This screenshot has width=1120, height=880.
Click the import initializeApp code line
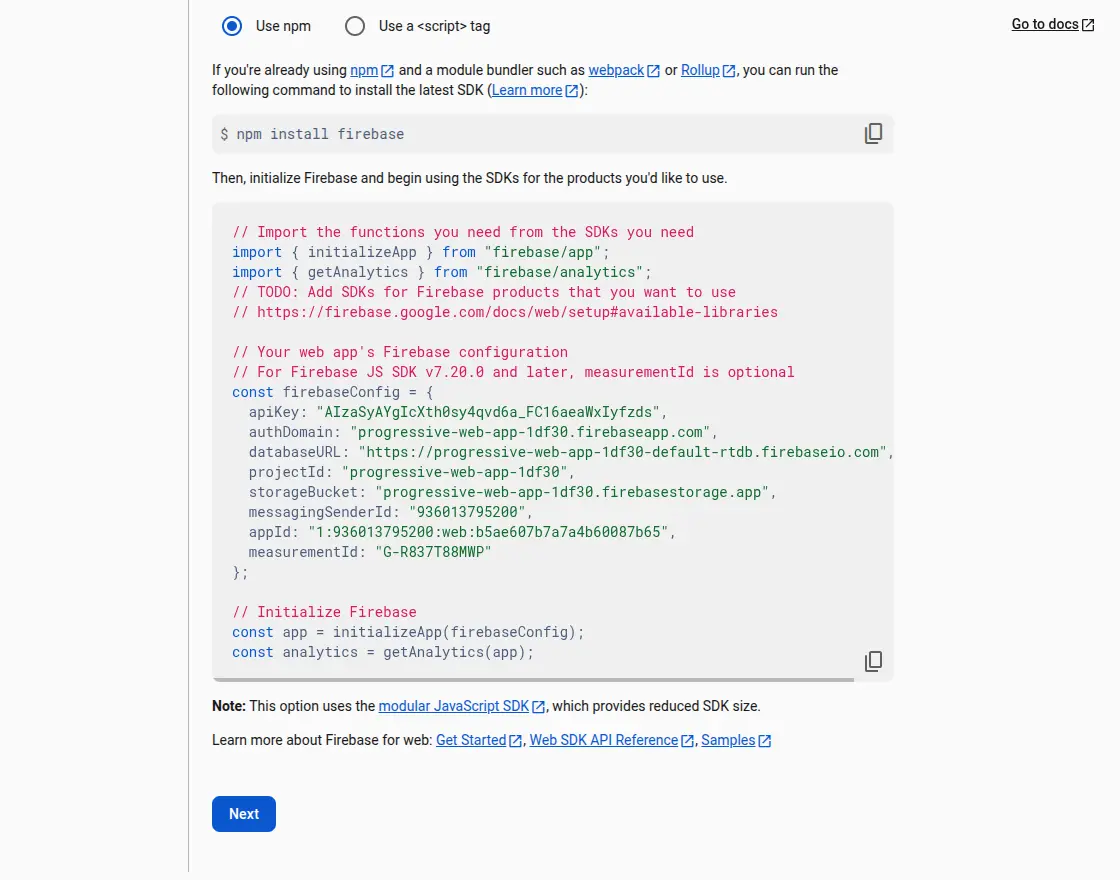(421, 252)
